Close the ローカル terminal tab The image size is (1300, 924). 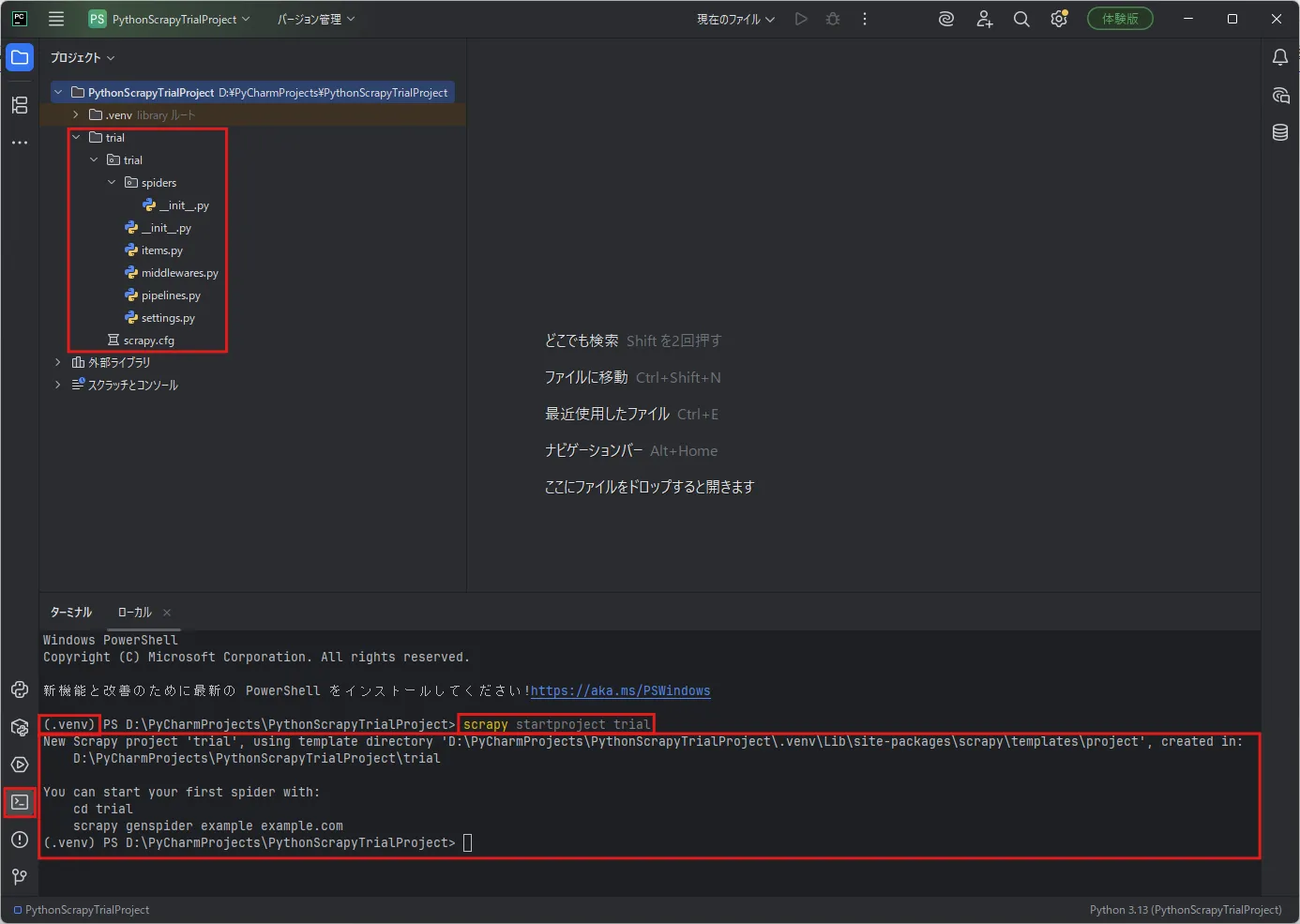click(x=167, y=613)
